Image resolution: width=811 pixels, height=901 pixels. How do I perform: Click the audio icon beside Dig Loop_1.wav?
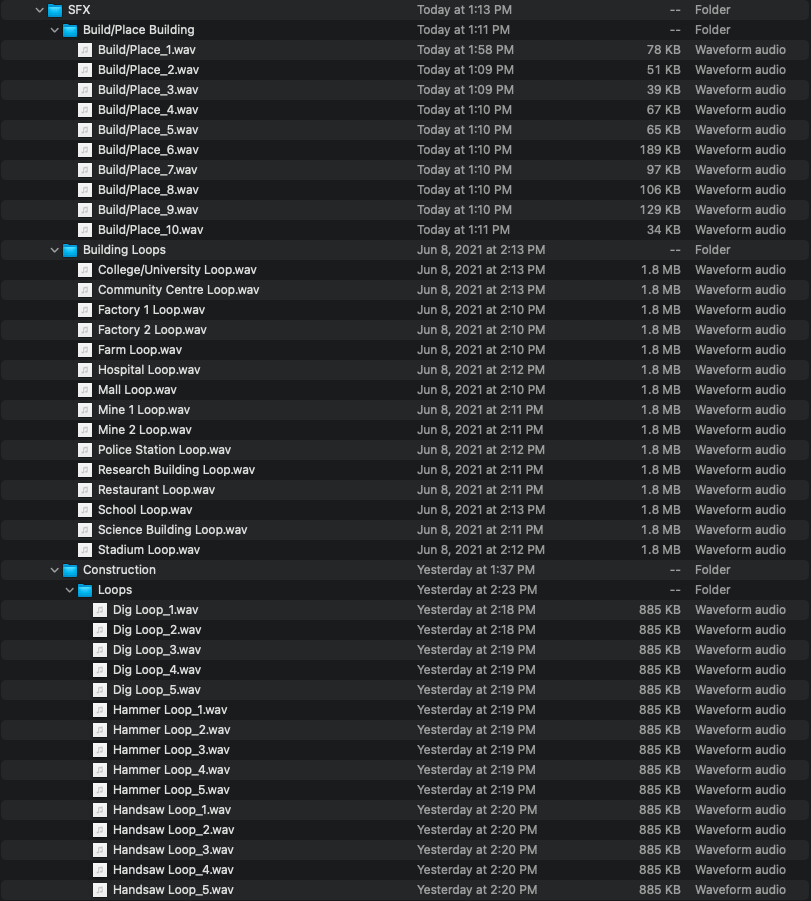point(100,610)
